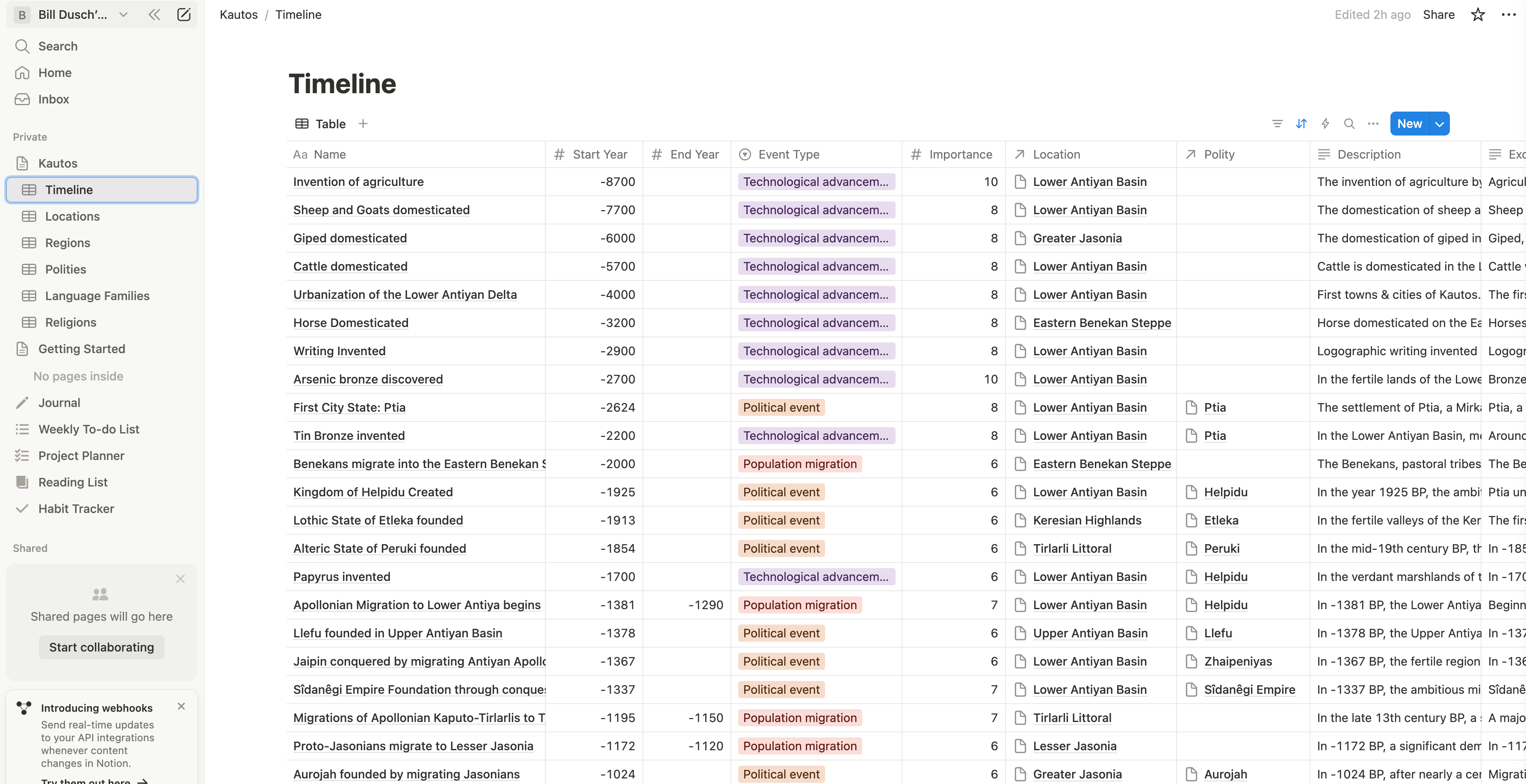This screenshot has width=1526, height=784.
Task: Click the Start collaborating button
Action: pos(101,647)
